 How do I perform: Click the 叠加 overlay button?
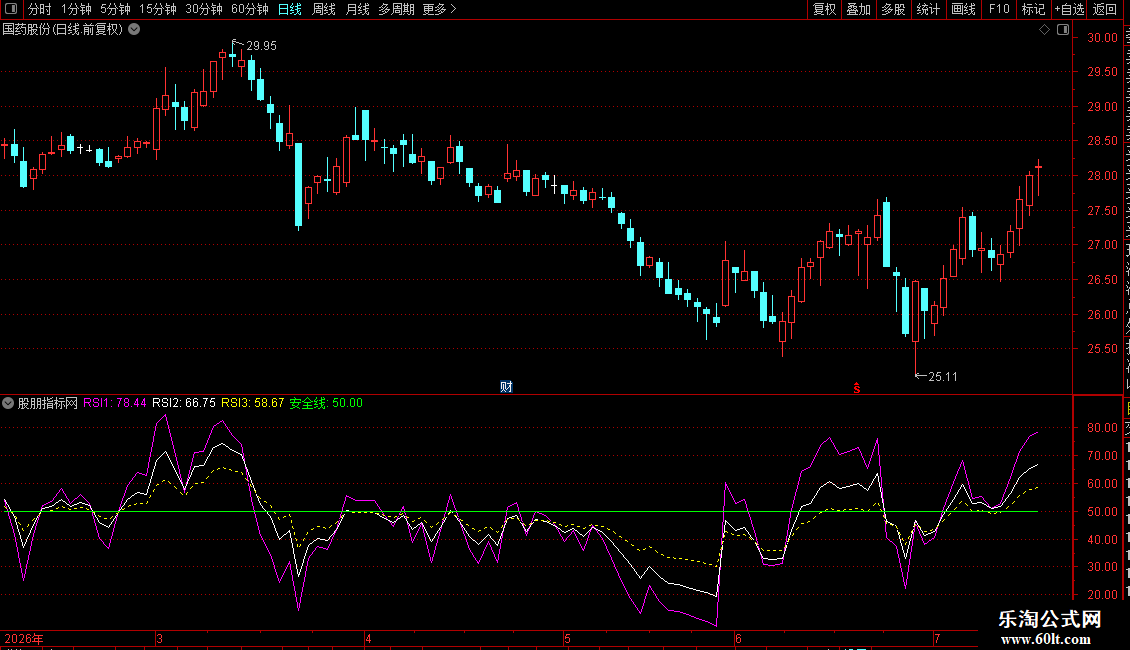[x=859, y=9]
